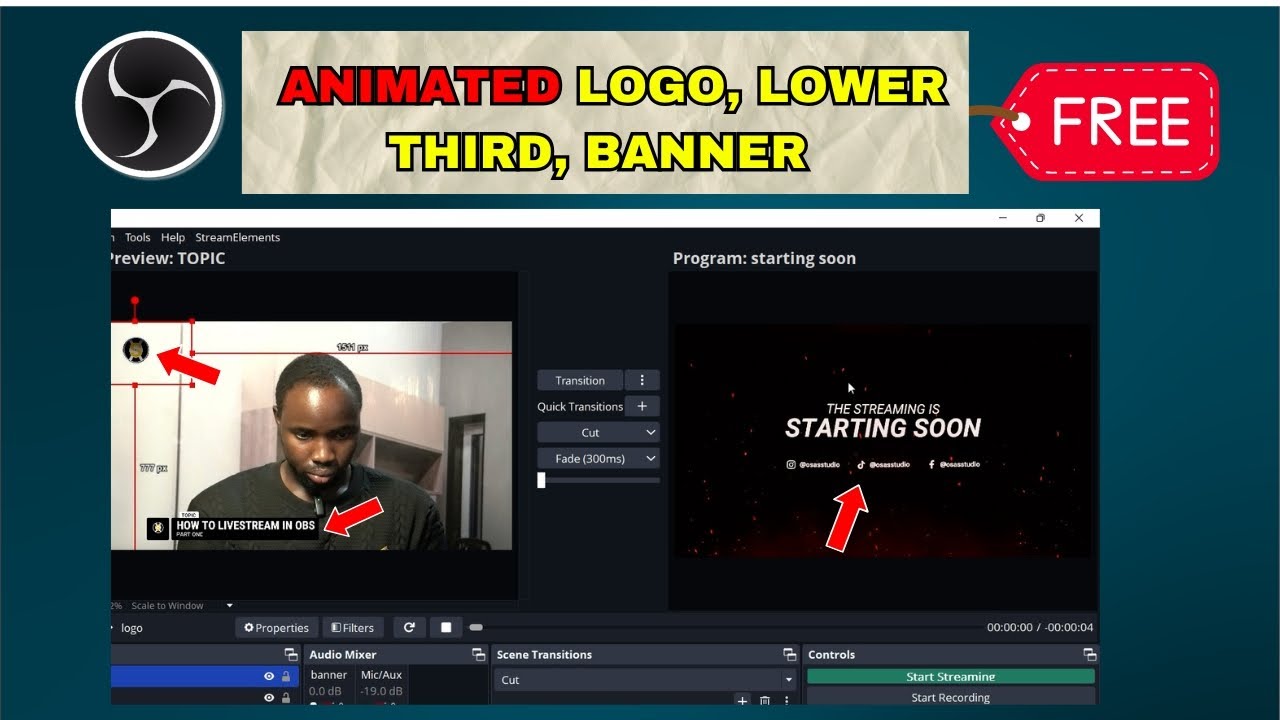This screenshot has height=720, width=1280.
Task: Open transition options three-dot menu beside Transition
Action: [x=642, y=380]
